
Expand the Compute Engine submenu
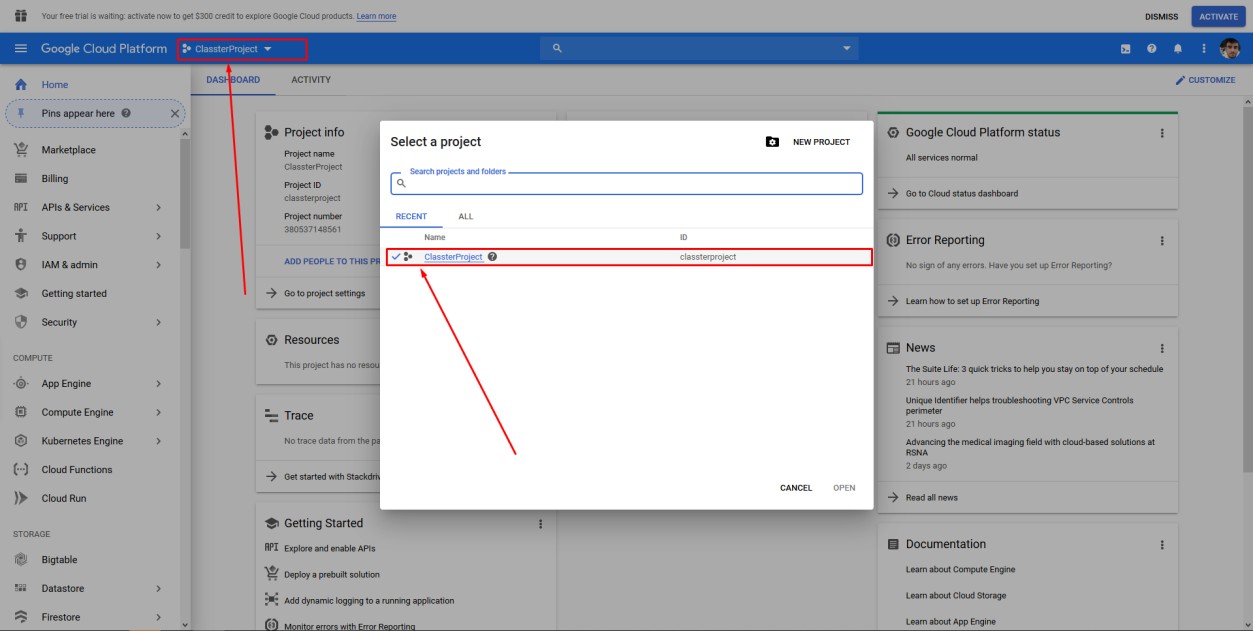click(158, 412)
